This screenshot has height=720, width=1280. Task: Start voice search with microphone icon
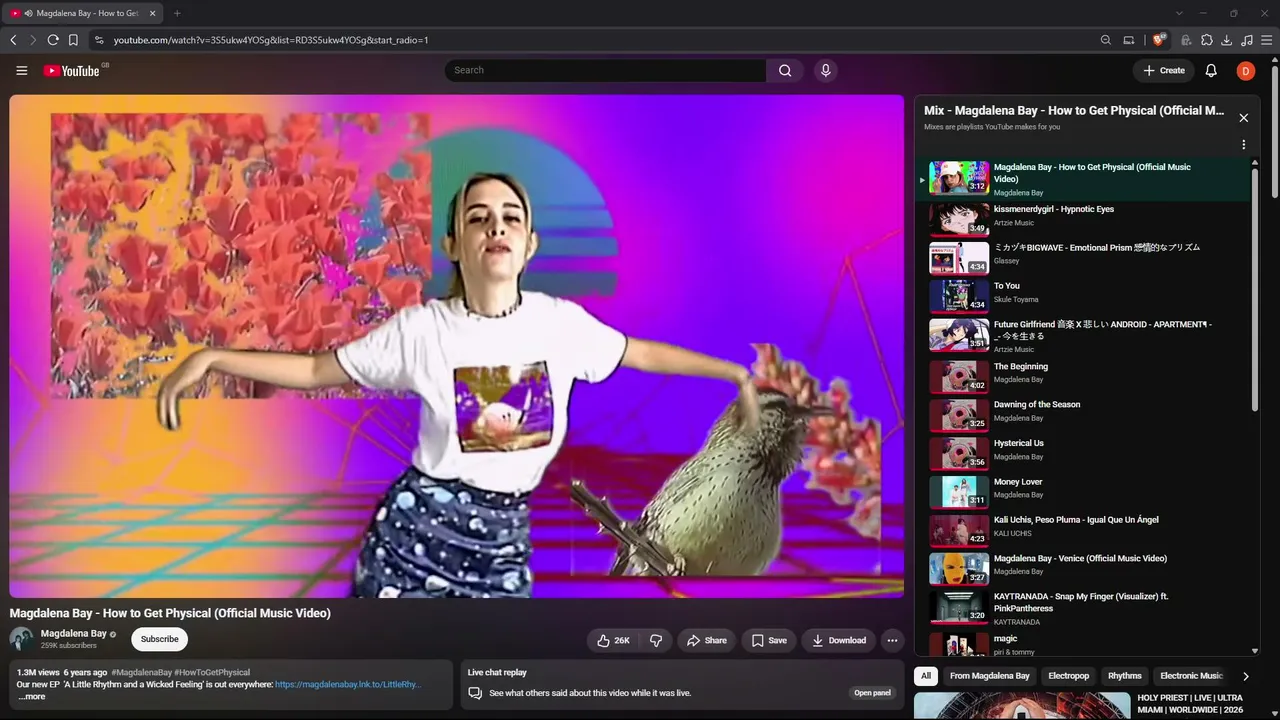[825, 71]
